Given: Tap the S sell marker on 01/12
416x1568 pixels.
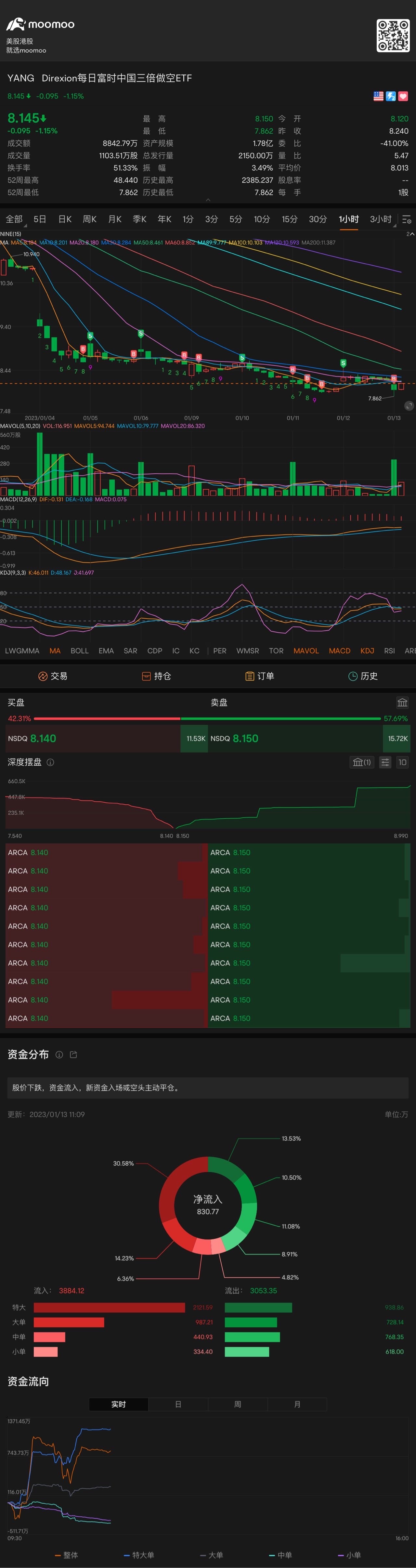Looking at the screenshot, I should tap(343, 363).
